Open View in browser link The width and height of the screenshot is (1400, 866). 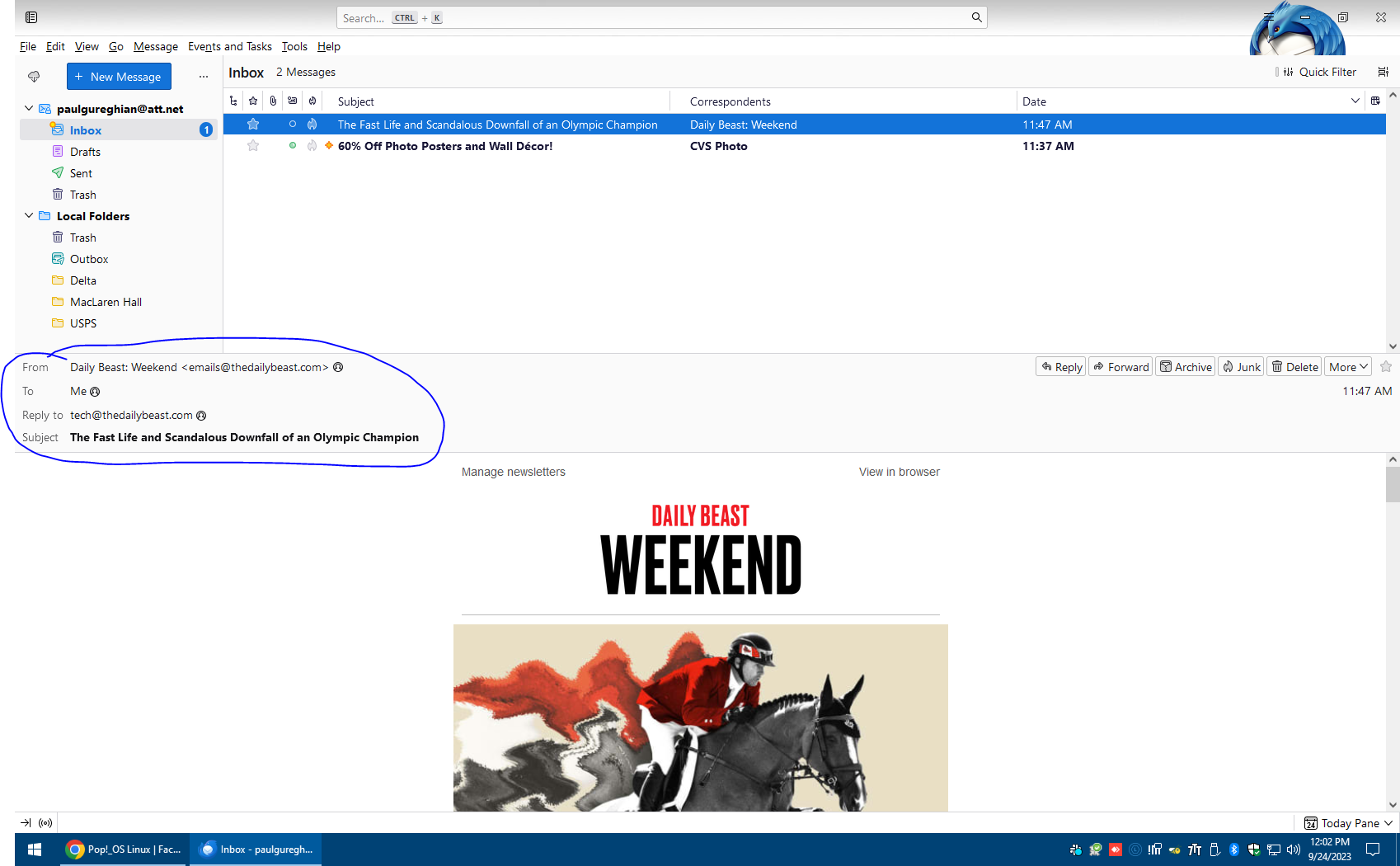pyautogui.click(x=900, y=472)
